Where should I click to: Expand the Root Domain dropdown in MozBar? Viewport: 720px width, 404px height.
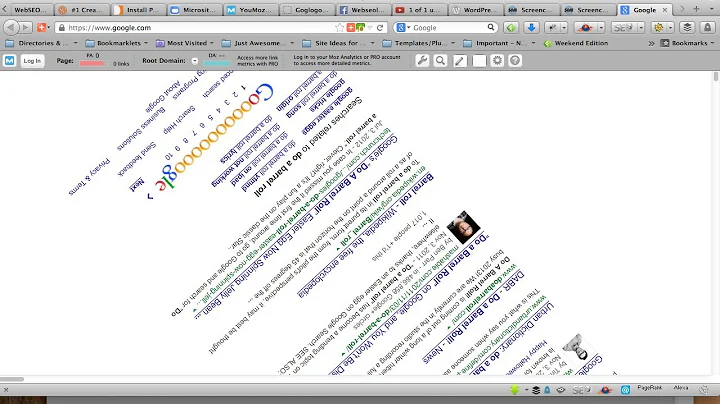pos(195,61)
